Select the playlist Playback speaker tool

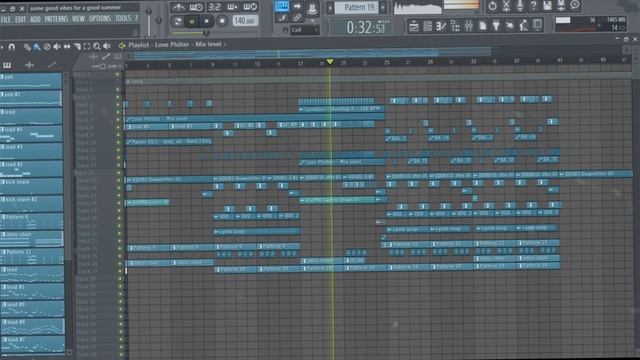point(107,47)
